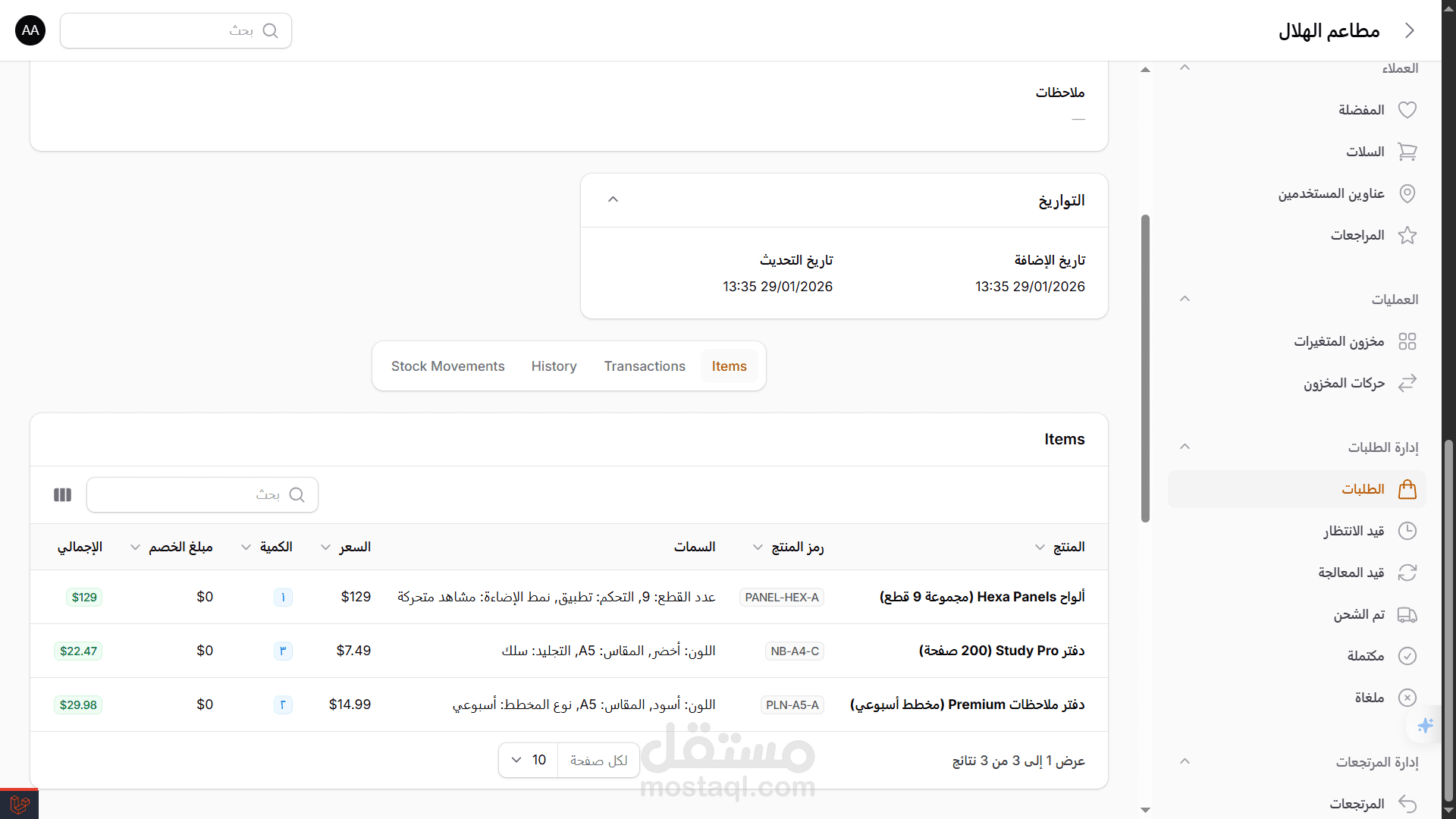The width and height of the screenshot is (1456, 819).
Task: Open the Pending orders sidebar link
Action: coord(1354,531)
